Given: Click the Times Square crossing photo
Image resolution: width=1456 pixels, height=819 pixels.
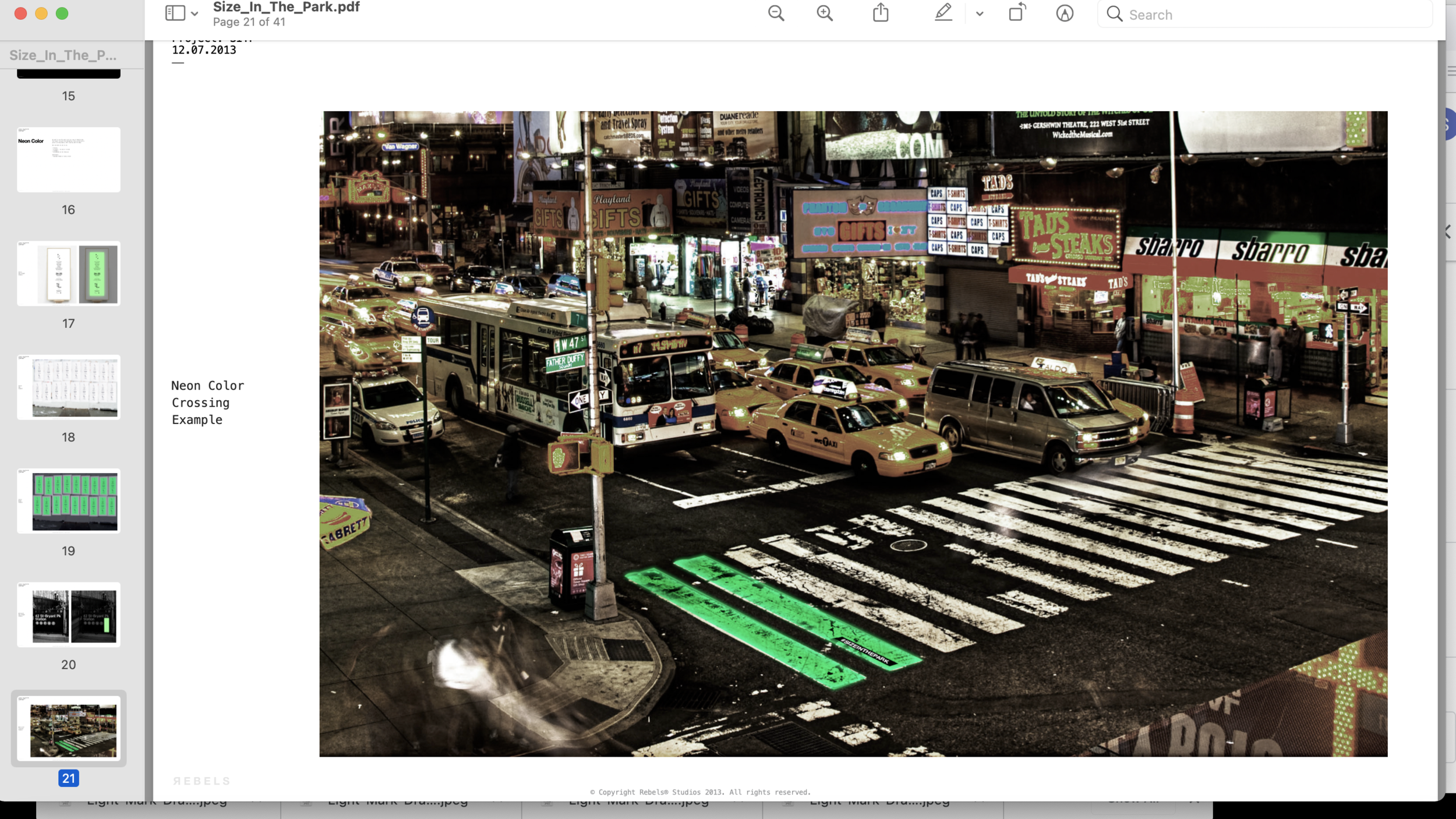Looking at the screenshot, I should pos(853,434).
